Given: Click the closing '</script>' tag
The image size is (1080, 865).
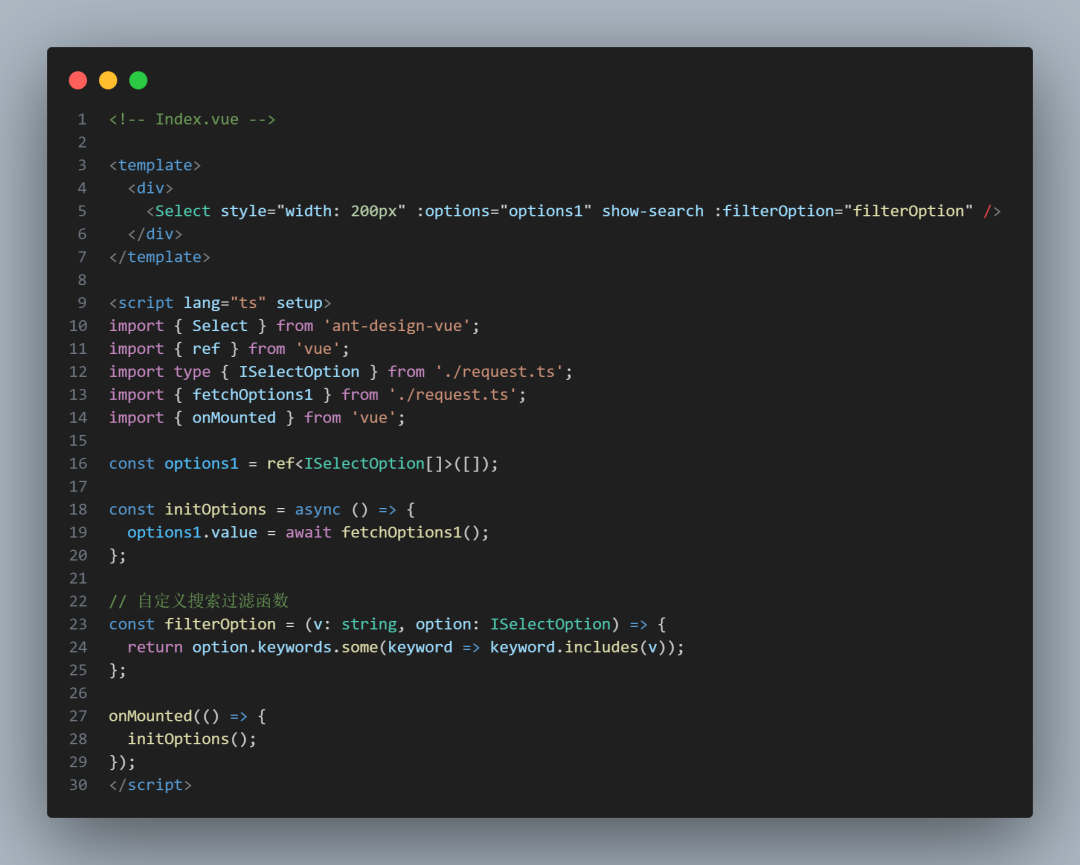Looking at the screenshot, I should (x=150, y=785).
